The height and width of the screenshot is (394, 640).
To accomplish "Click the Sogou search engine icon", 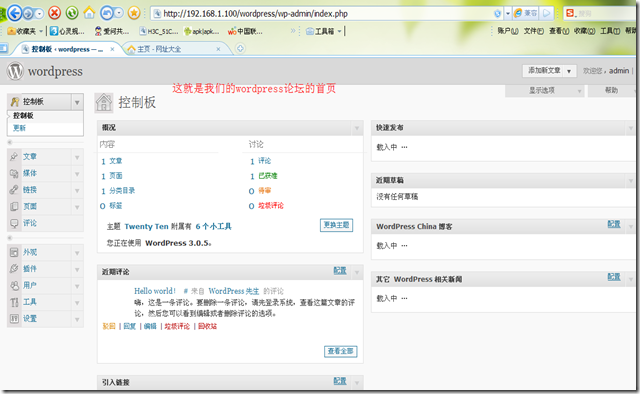I will tap(570, 13).
